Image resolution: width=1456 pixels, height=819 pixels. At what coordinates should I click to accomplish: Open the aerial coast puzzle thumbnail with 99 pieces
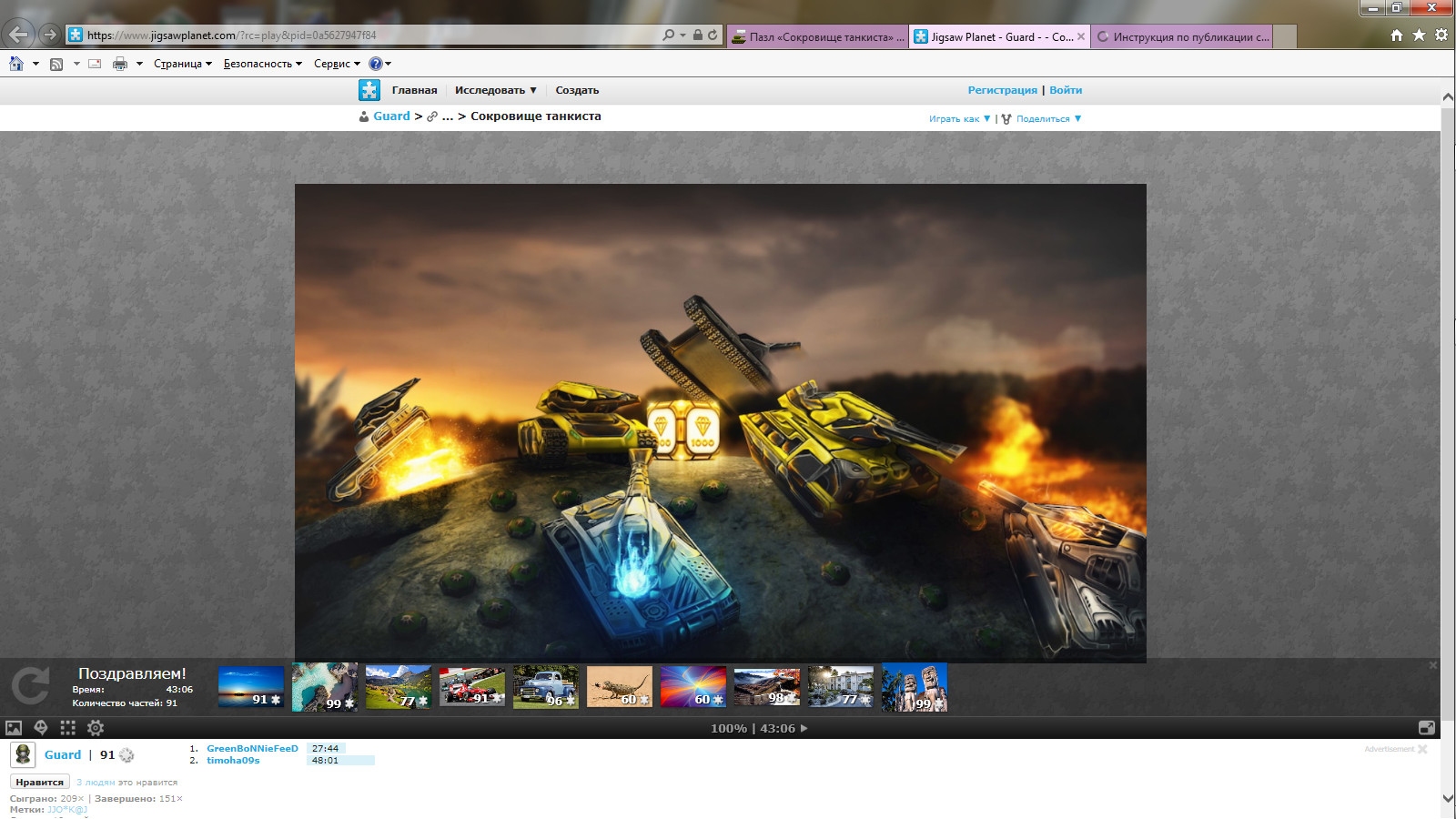[x=325, y=687]
